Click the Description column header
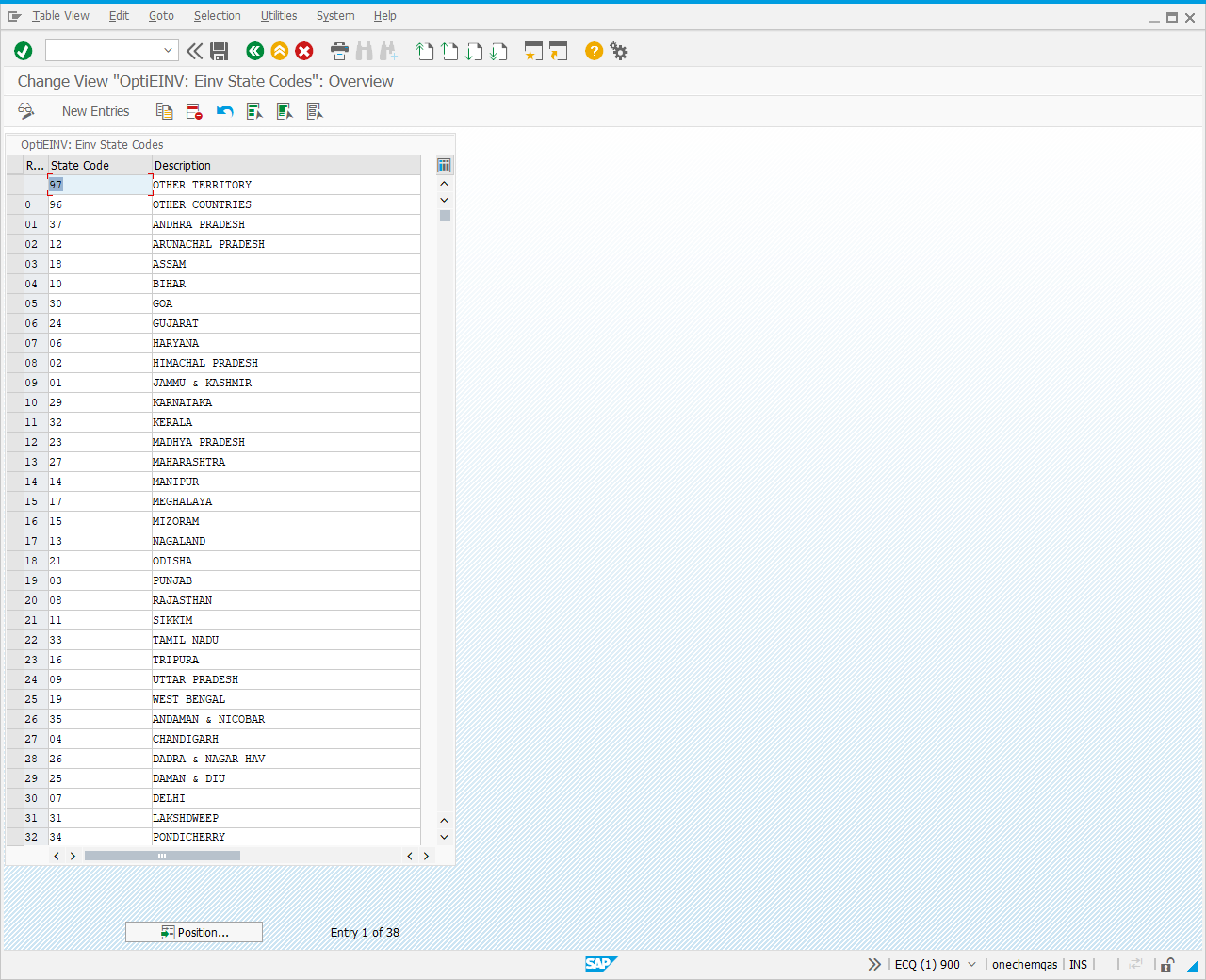This screenshot has width=1206, height=980. tap(286, 166)
